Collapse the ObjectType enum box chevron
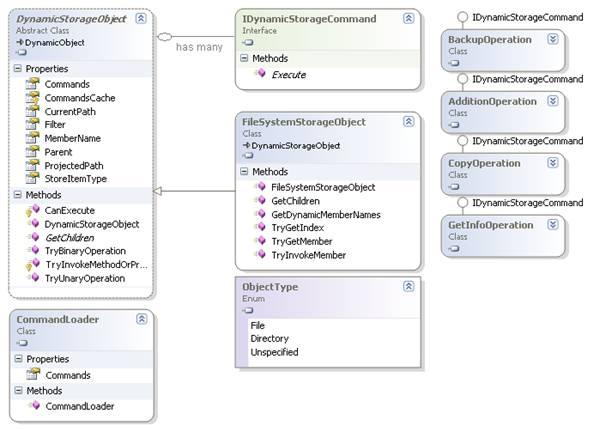 (409, 286)
